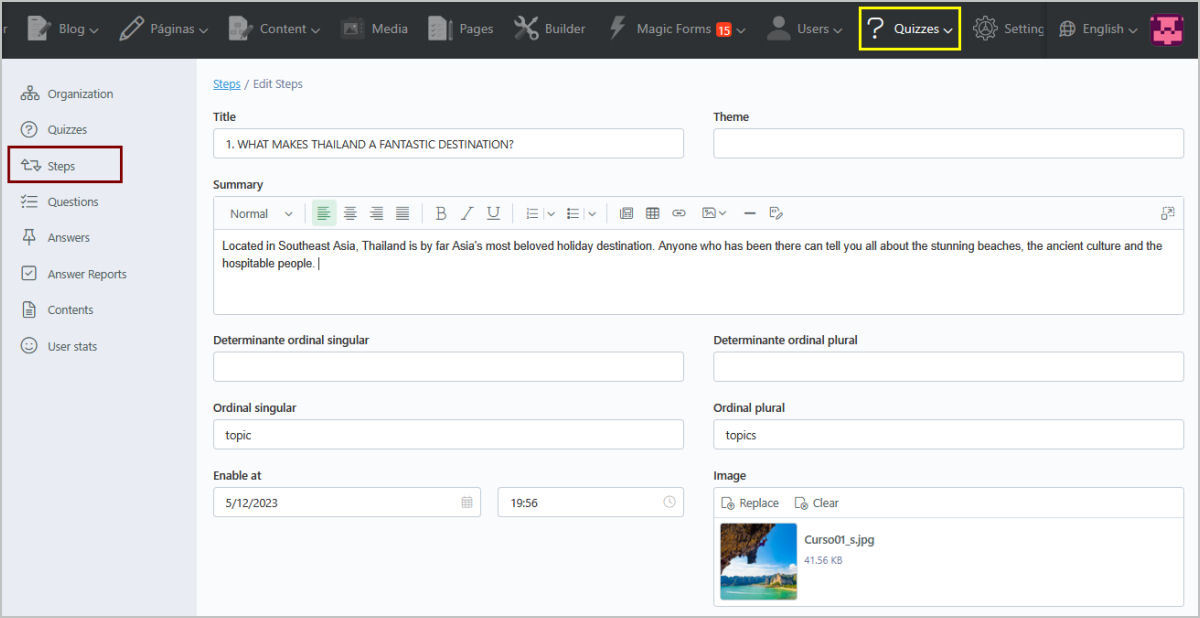Screen dimensions: 1200x618
Task: Open the Content dropdown menu
Action: point(274,29)
